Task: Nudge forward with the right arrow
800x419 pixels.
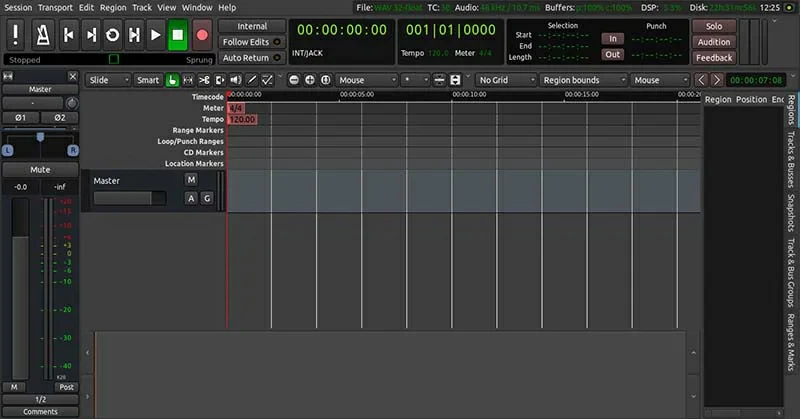Action: pyautogui.click(x=717, y=80)
